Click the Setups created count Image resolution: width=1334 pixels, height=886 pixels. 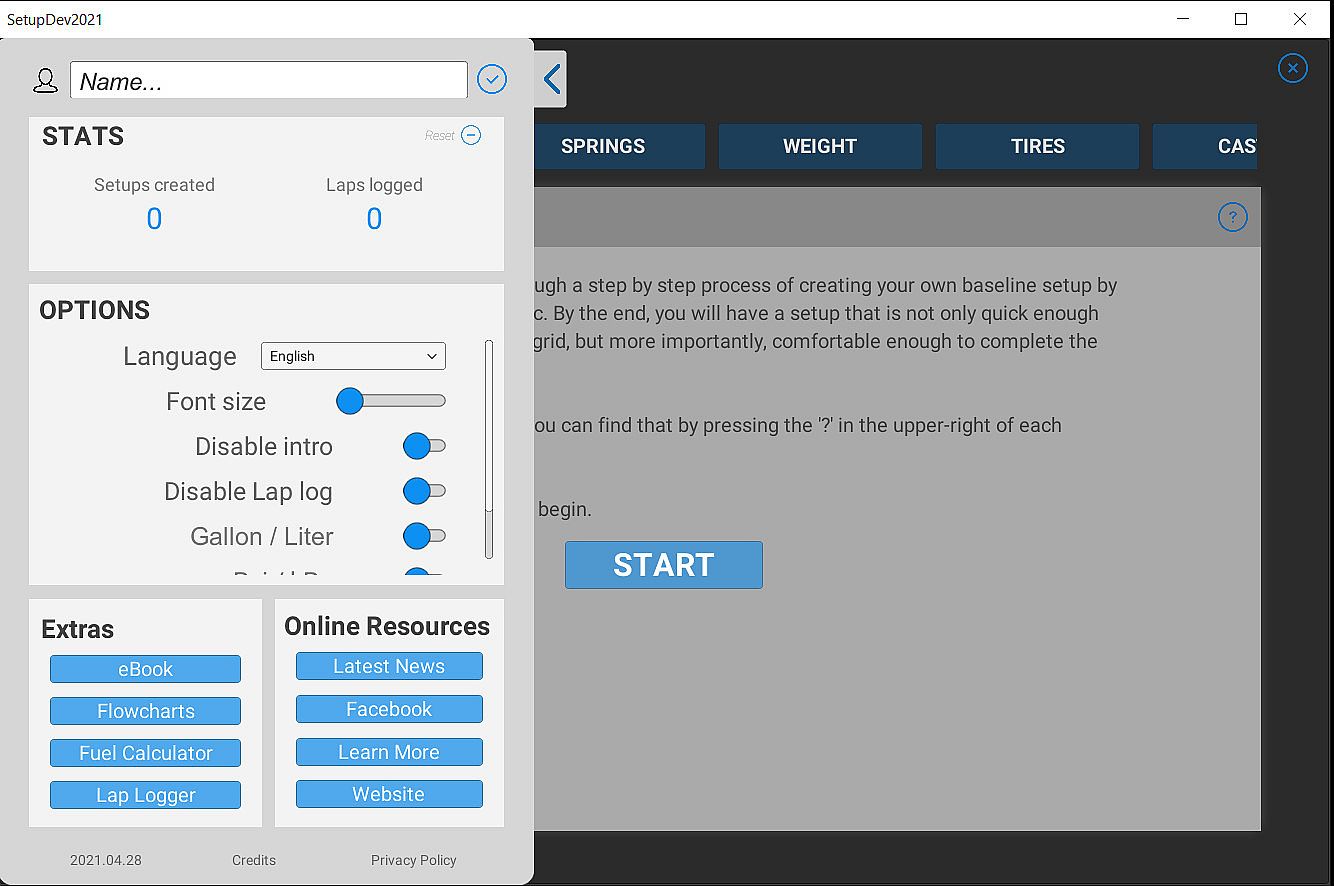[154, 219]
